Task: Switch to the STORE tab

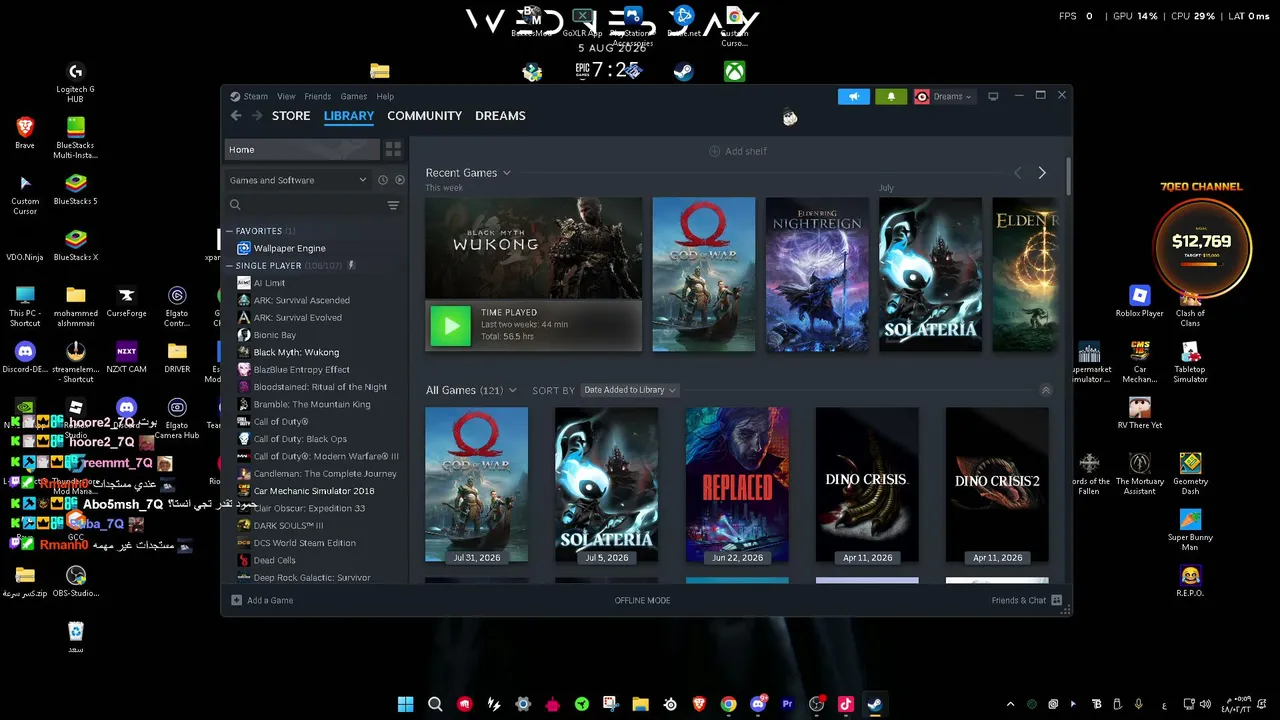Action: (291, 116)
